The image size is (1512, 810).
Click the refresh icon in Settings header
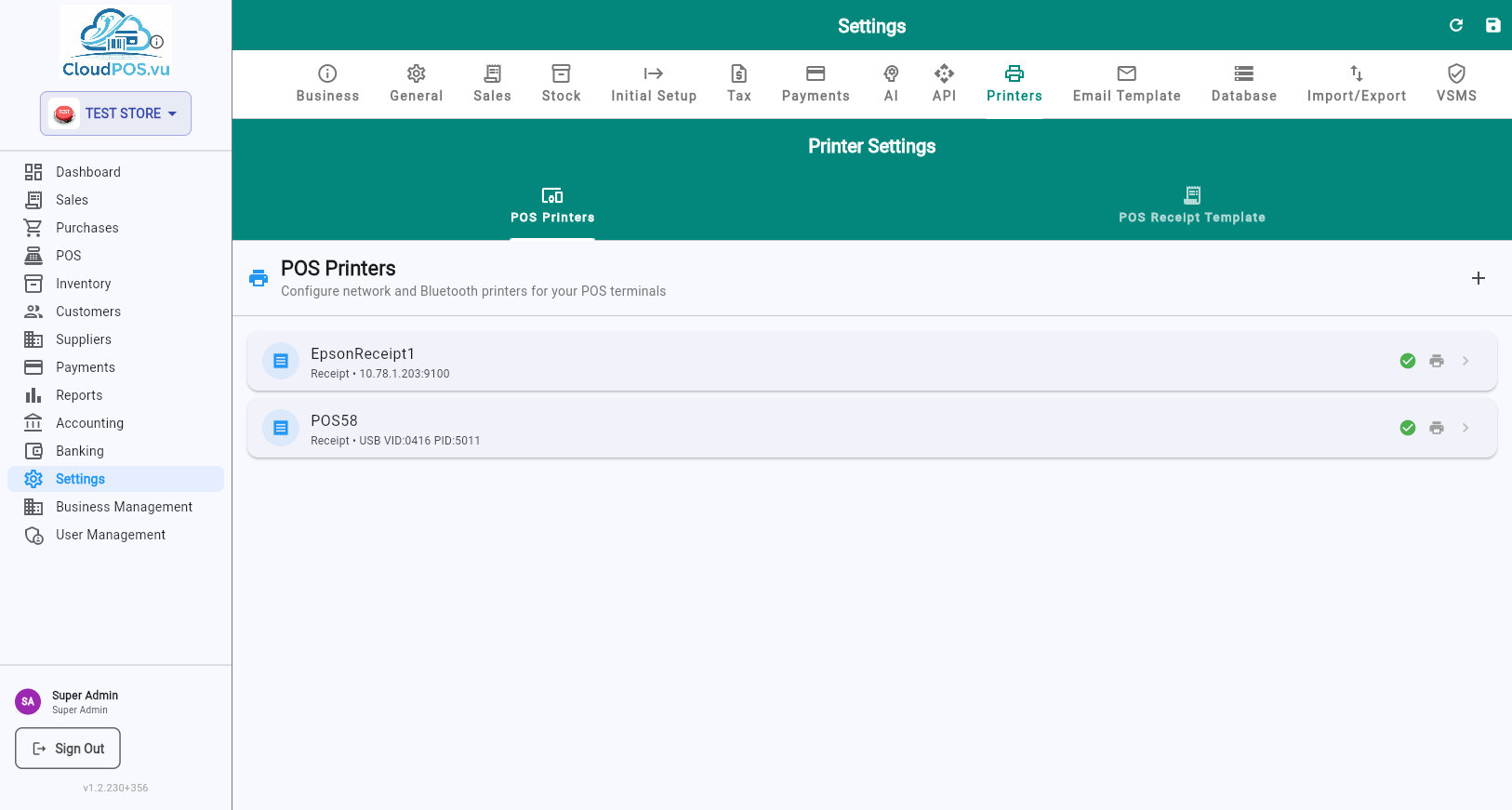click(1456, 25)
